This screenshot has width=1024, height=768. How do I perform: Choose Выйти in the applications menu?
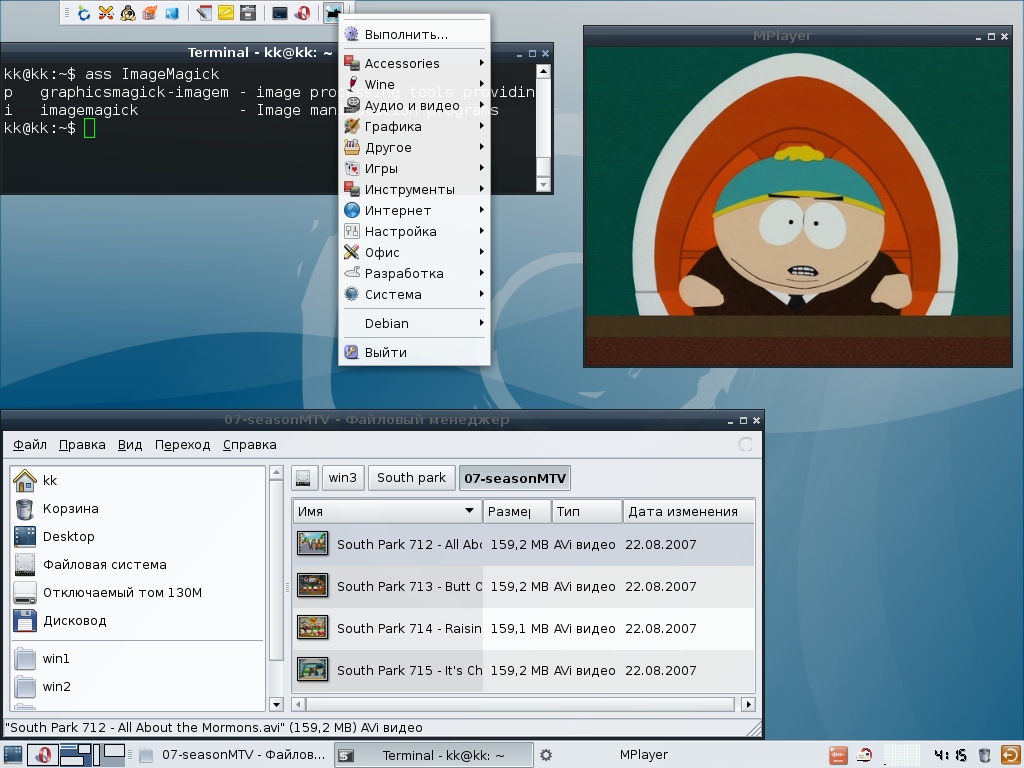(385, 353)
